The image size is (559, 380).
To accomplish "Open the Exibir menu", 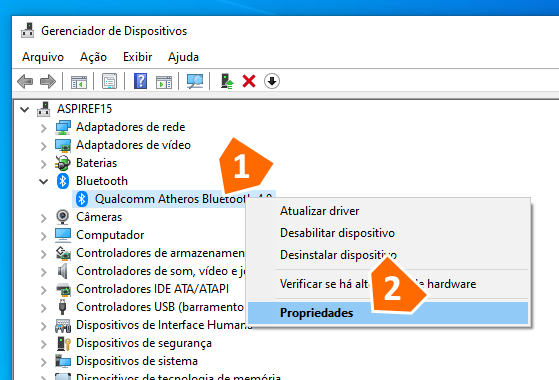I will click(138, 57).
